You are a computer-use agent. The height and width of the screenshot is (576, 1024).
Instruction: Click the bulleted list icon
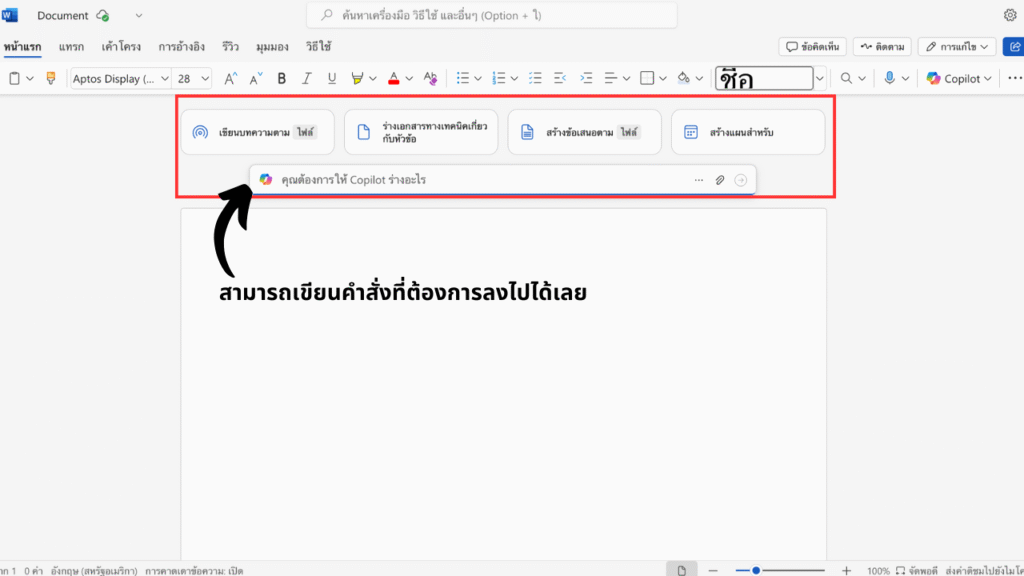pos(462,78)
